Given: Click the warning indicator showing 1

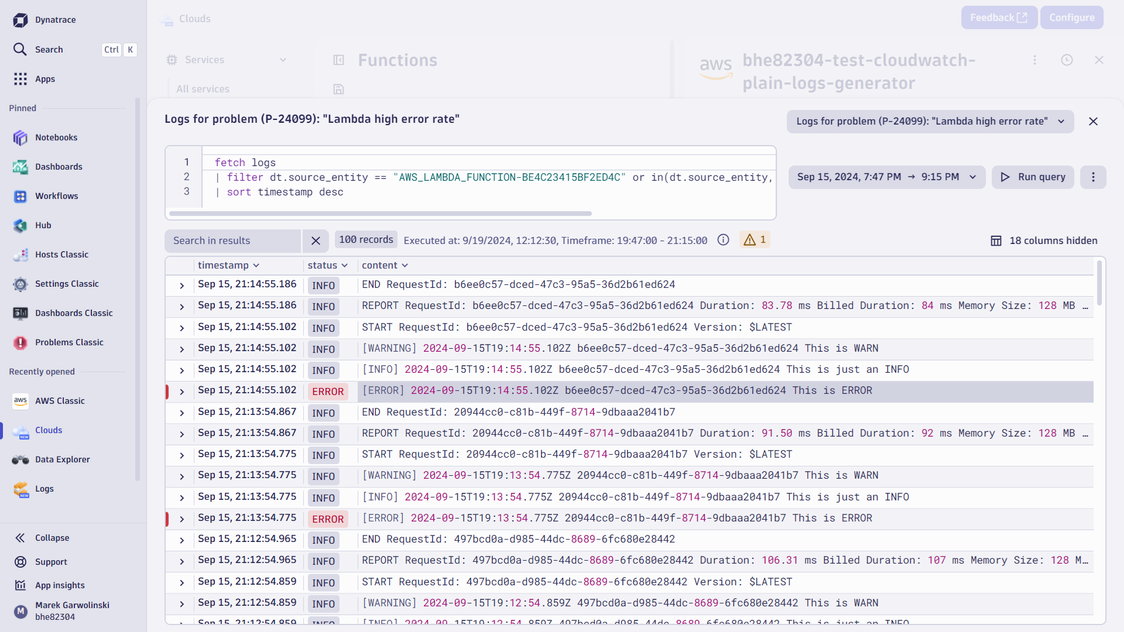Looking at the screenshot, I should pos(754,240).
